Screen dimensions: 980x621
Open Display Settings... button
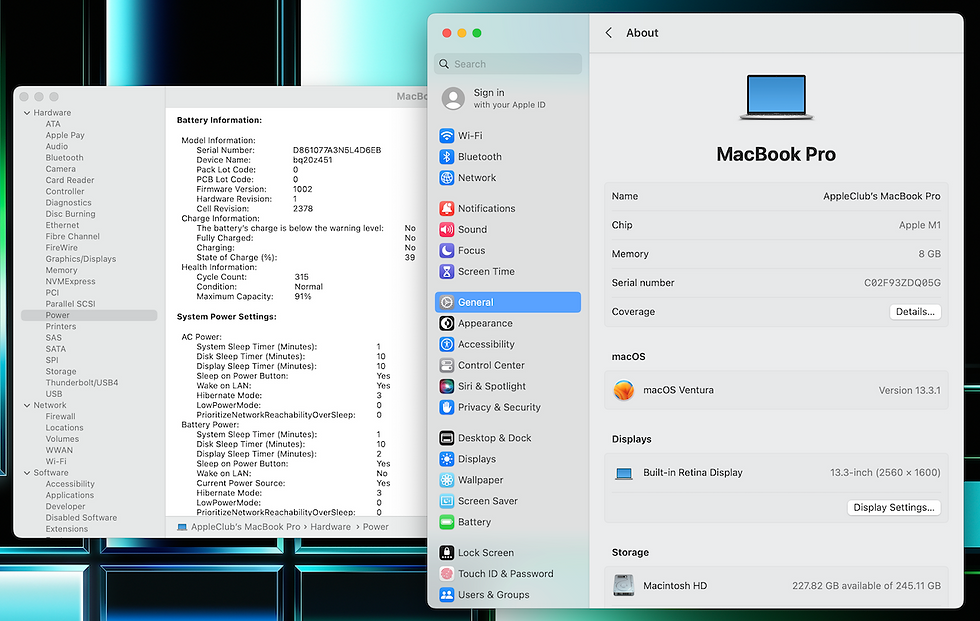894,507
